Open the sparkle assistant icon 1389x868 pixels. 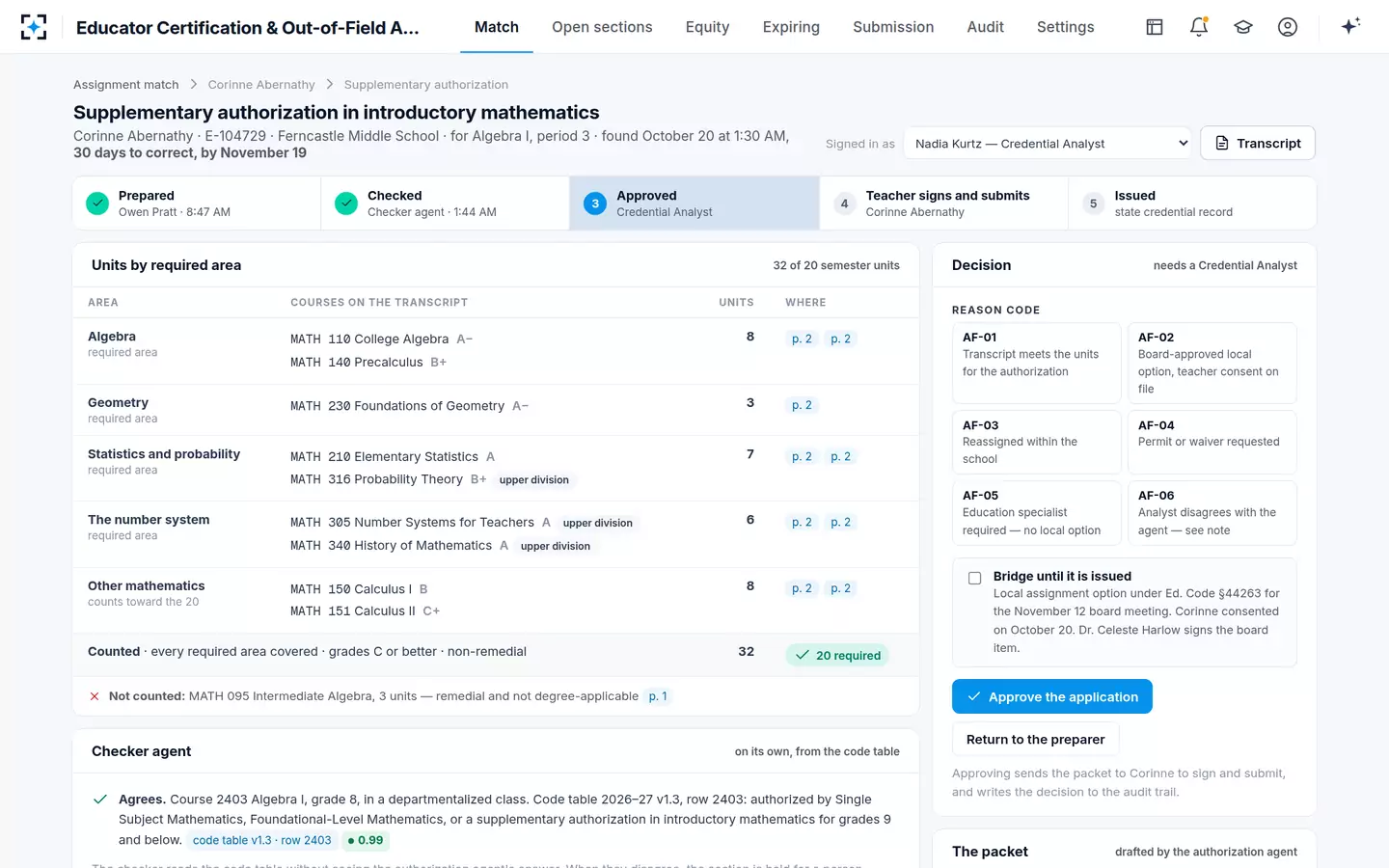(x=1350, y=26)
